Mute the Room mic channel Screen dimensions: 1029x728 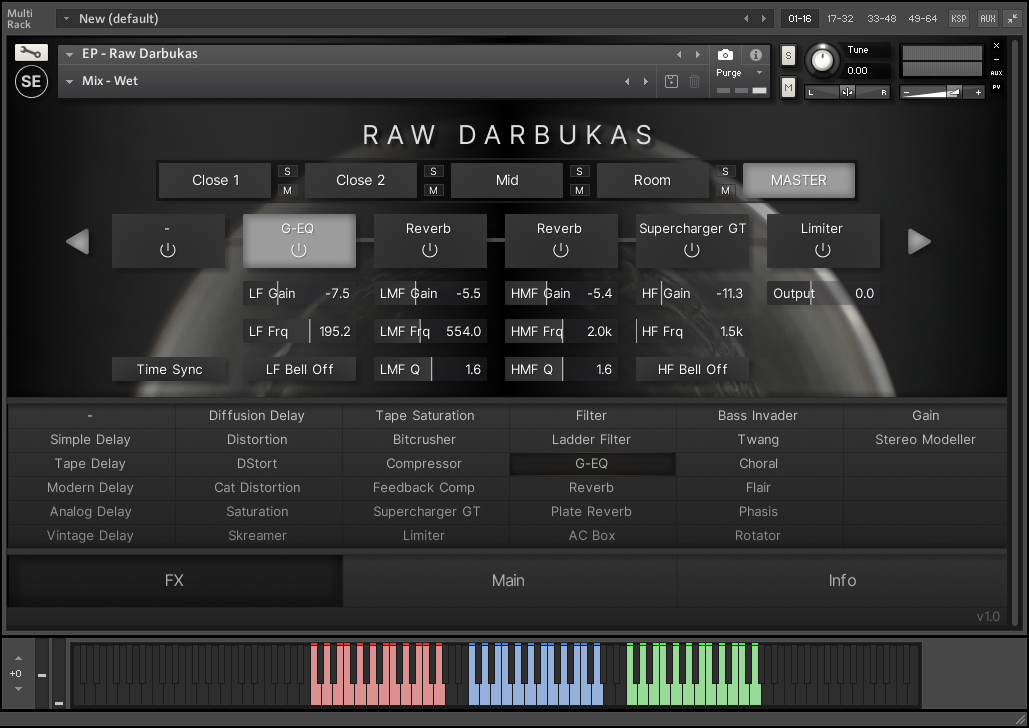[x=726, y=190]
